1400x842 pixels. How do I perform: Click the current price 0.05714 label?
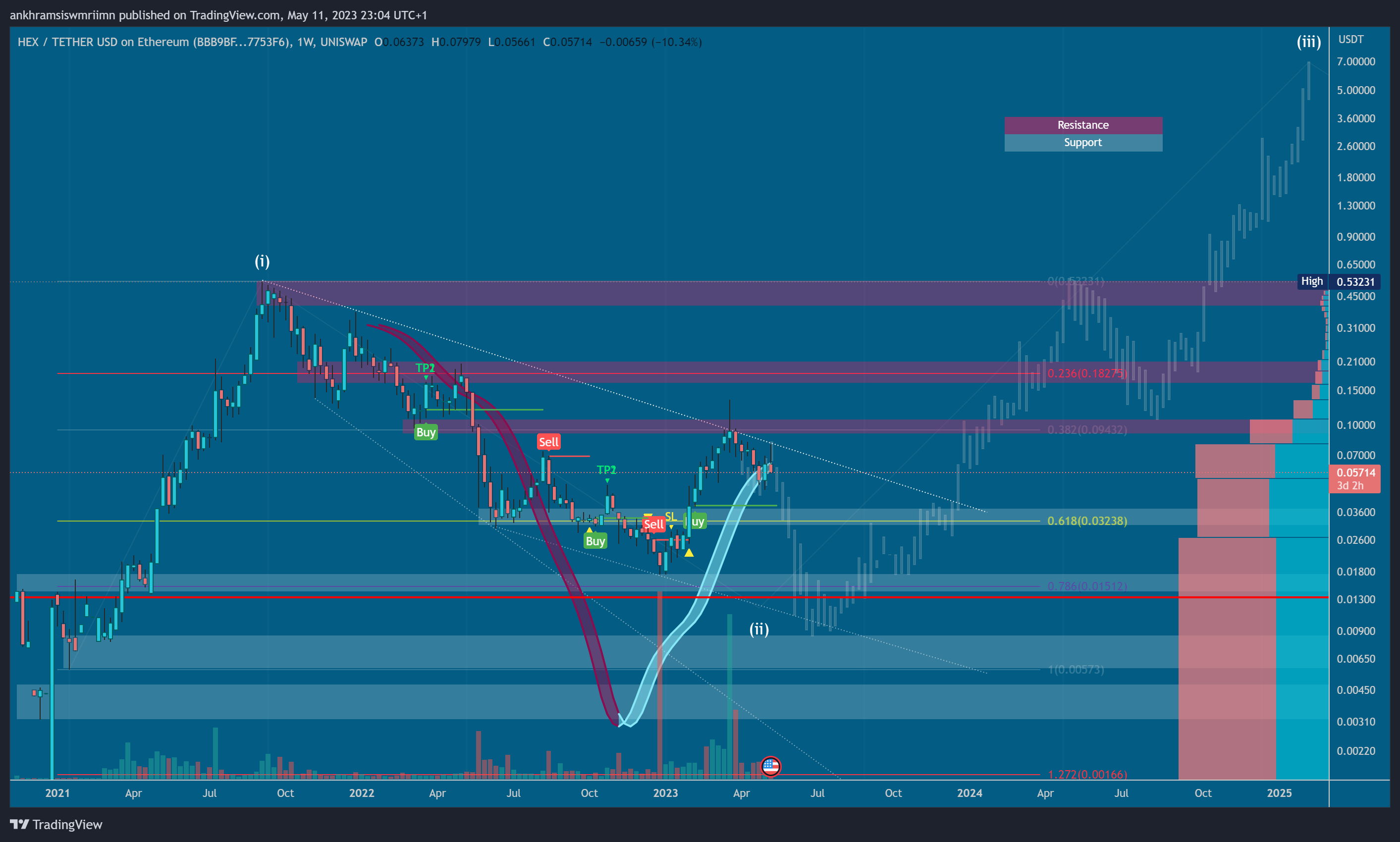1355,473
